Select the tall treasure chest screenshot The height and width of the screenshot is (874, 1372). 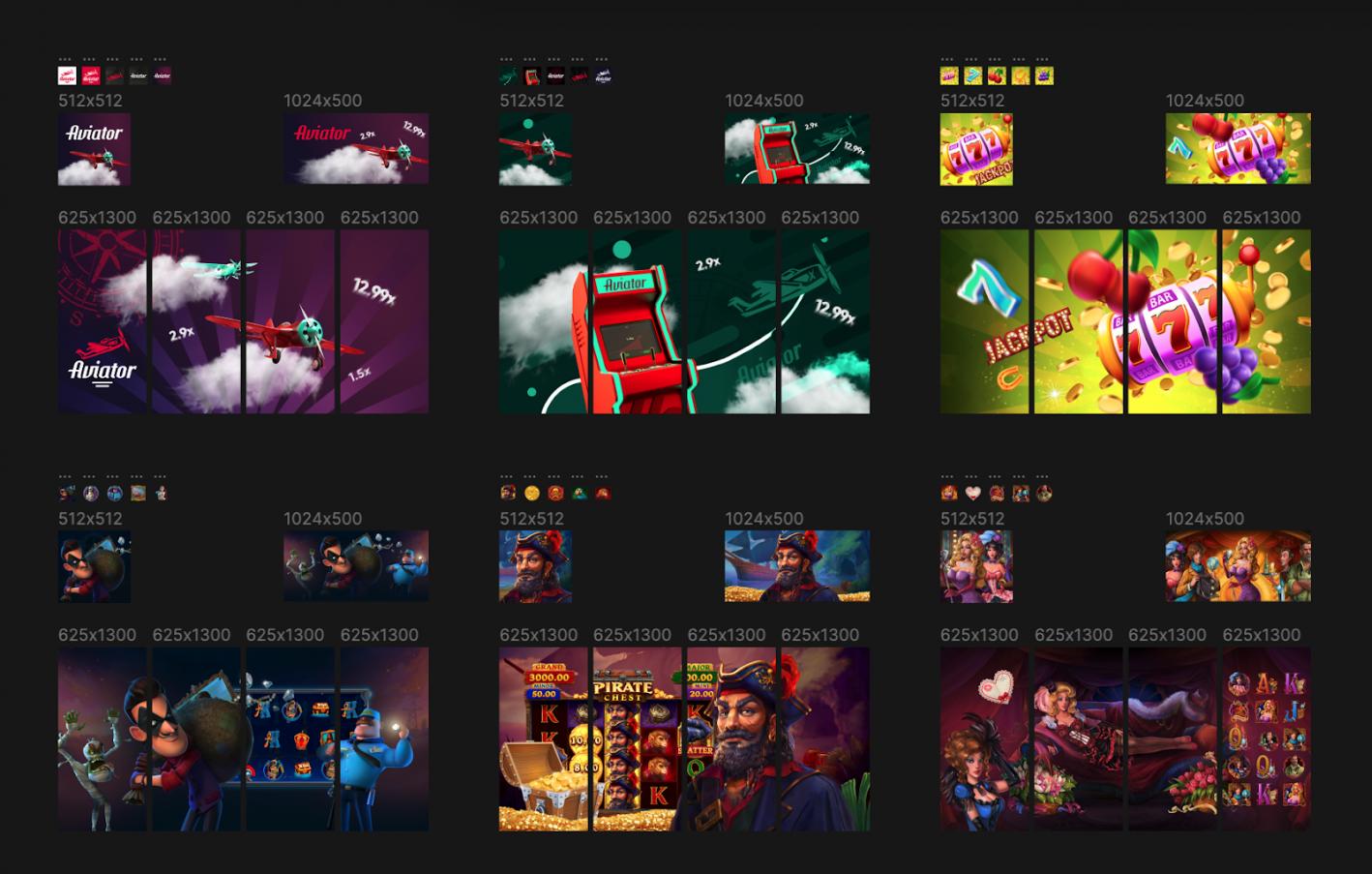pyautogui.click(x=544, y=739)
